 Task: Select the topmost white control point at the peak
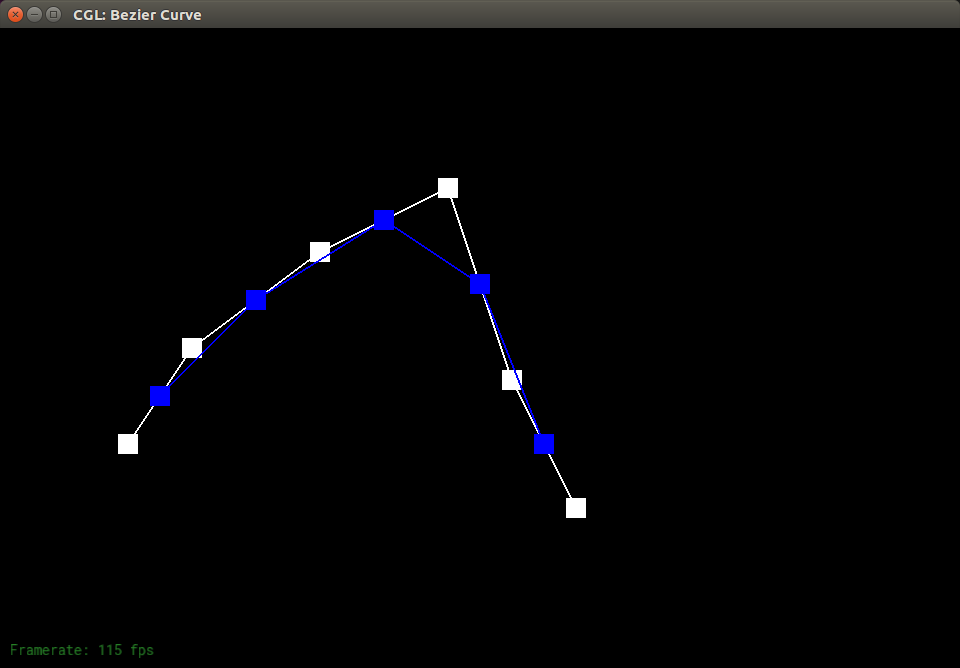(448, 188)
